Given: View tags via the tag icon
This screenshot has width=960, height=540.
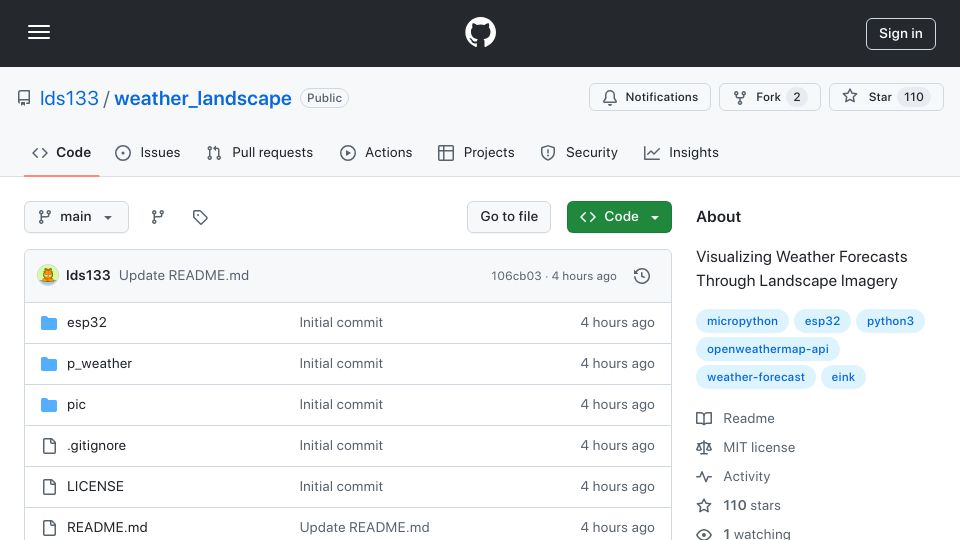Looking at the screenshot, I should tap(200, 217).
